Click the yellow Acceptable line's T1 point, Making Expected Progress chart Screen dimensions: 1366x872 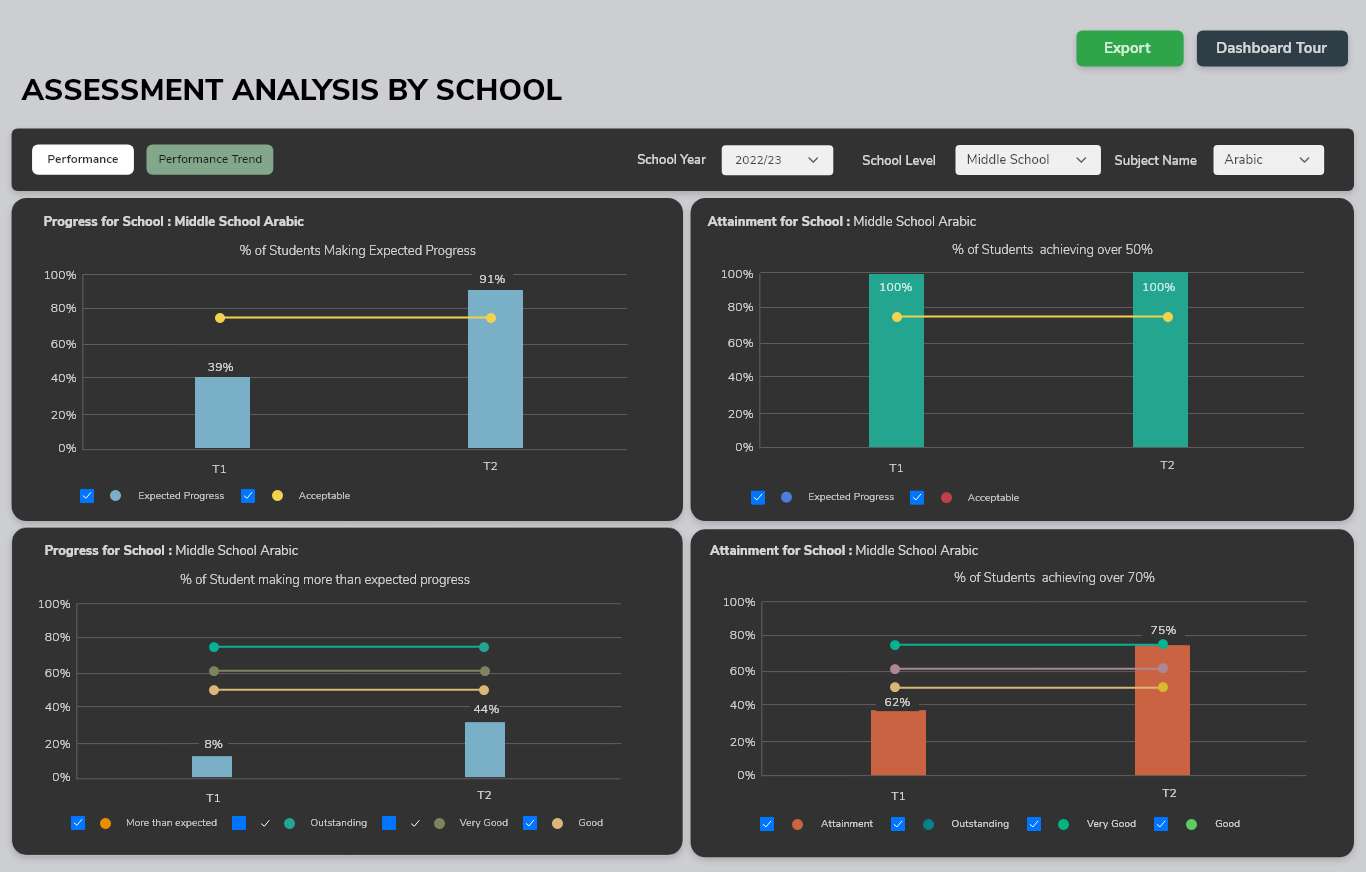(220, 318)
